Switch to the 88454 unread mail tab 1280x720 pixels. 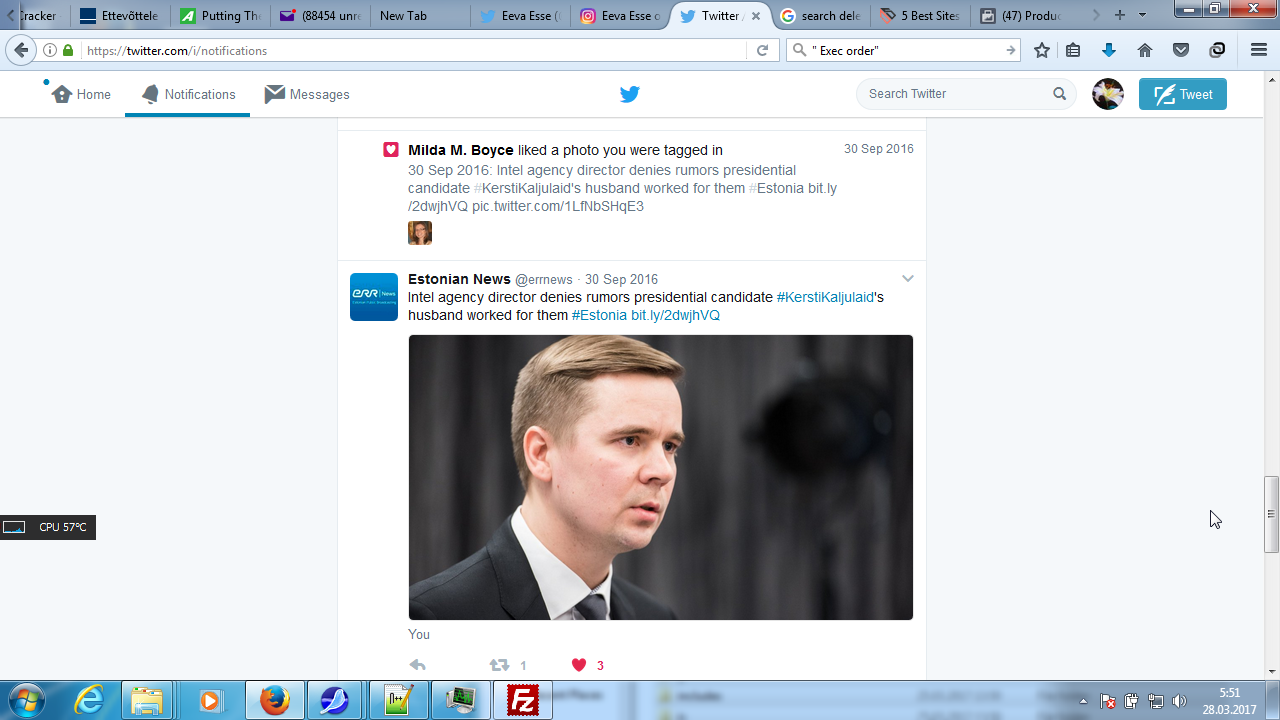pos(319,16)
